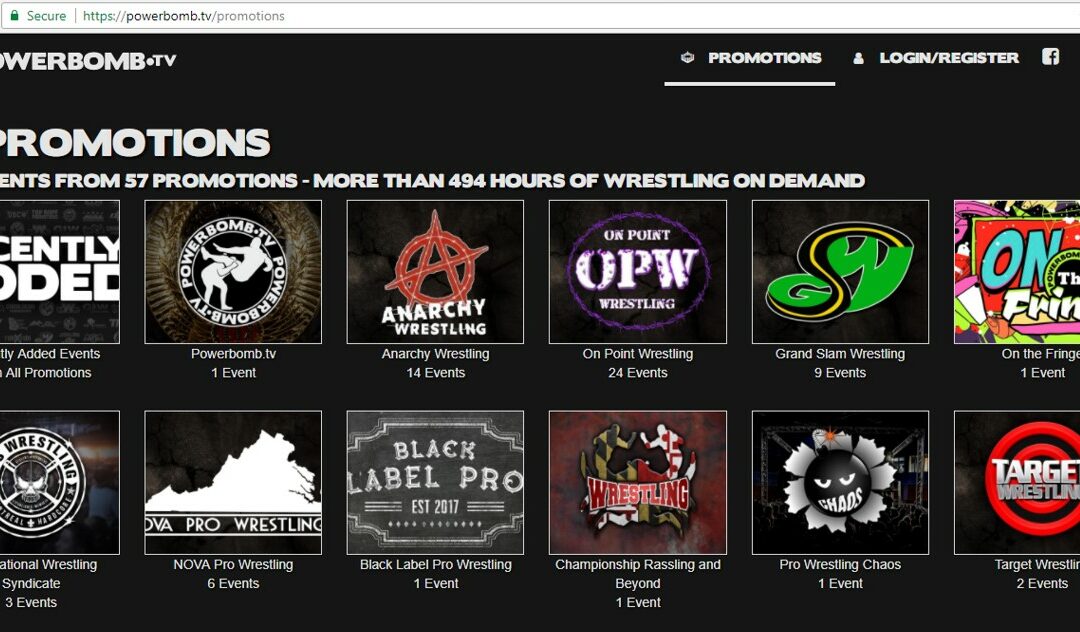The image size is (1080, 632).
Task: Open the Black Label Pro thumbnail
Action: pos(435,483)
